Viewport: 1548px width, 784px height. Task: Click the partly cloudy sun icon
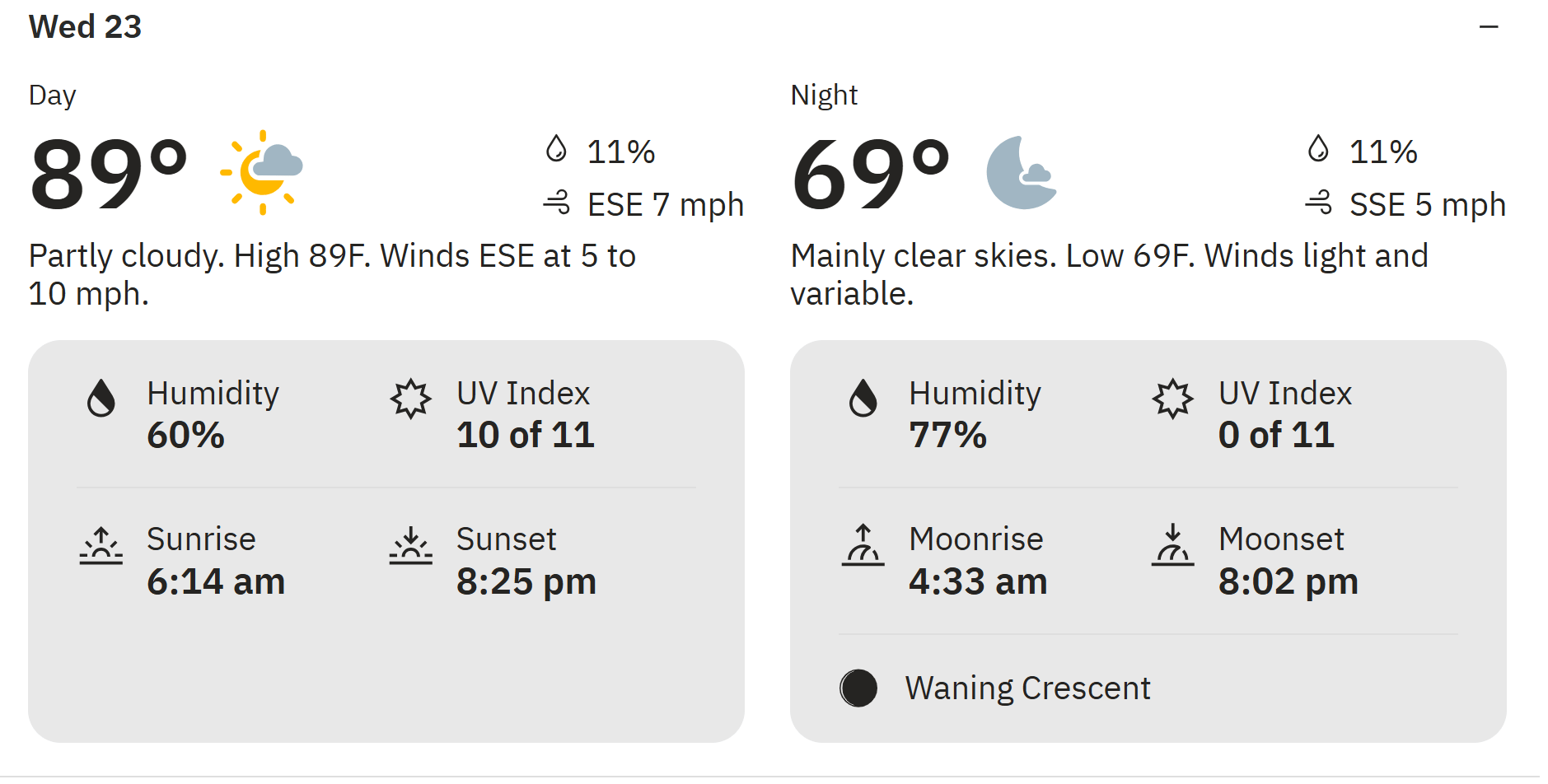[x=262, y=172]
